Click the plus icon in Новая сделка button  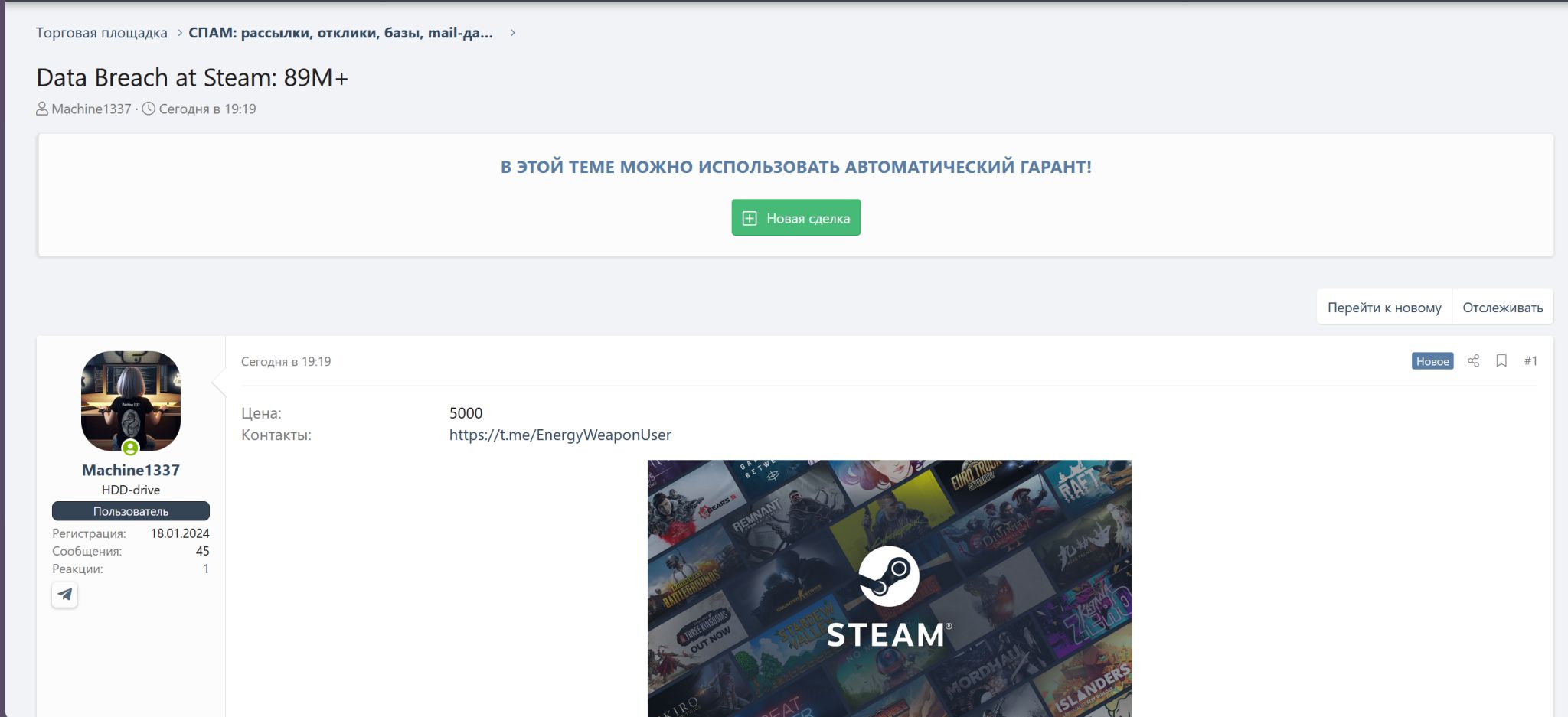tap(750, 218)
